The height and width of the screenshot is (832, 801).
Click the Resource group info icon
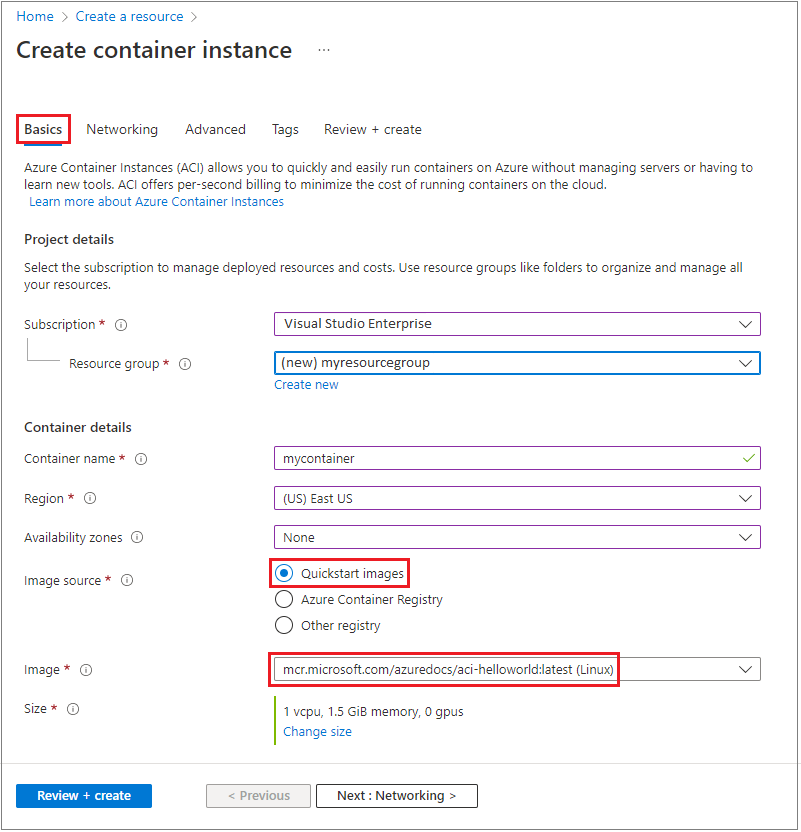185,364
